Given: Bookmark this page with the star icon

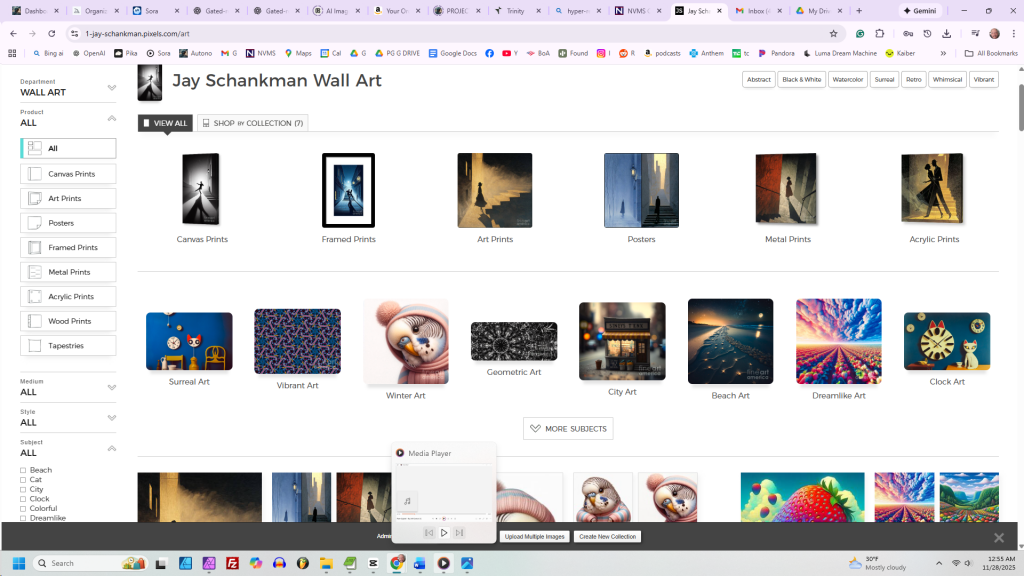Looking at the screenshot, I should (833, 33).
